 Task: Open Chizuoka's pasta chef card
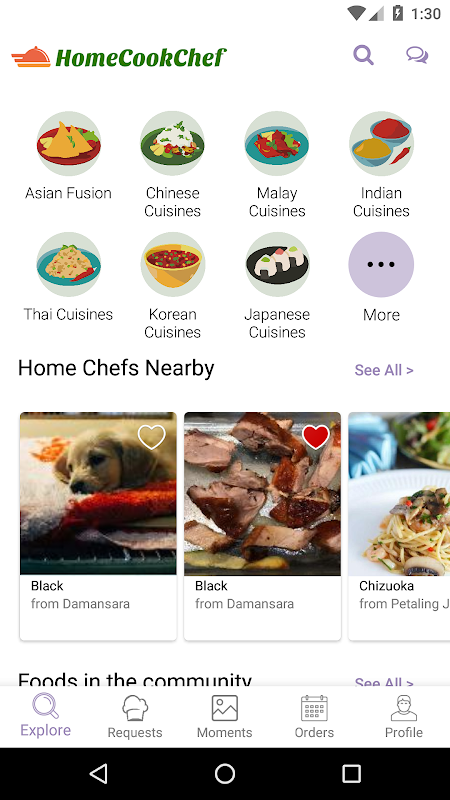(x=399, y=526)
